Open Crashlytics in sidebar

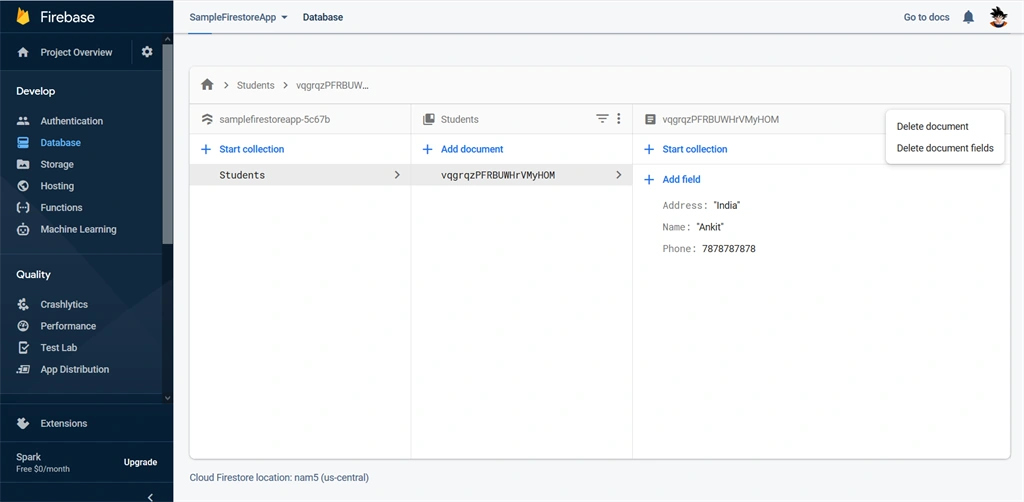tap(64, 304)
